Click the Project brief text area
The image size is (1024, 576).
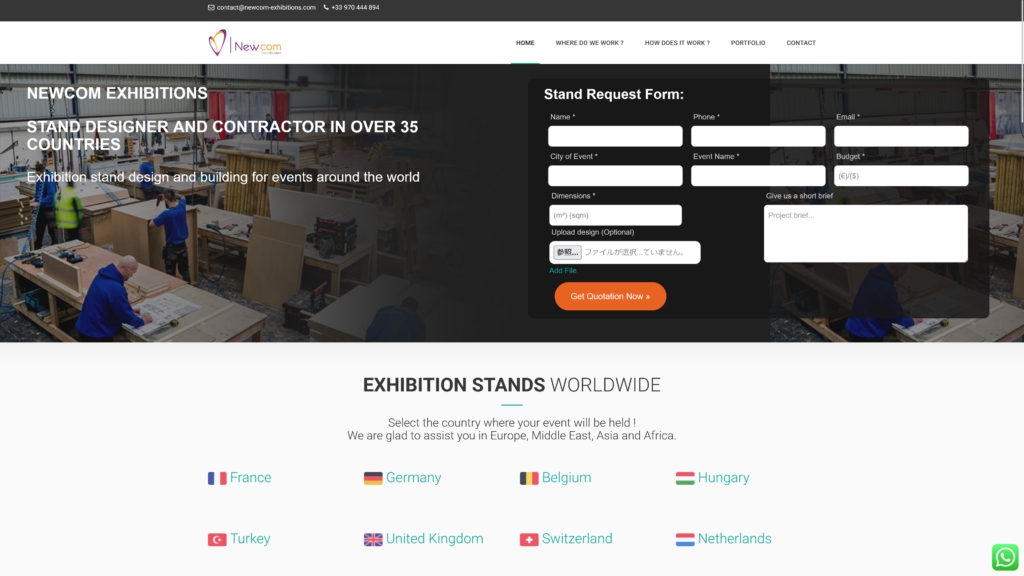tap(866, 234)
